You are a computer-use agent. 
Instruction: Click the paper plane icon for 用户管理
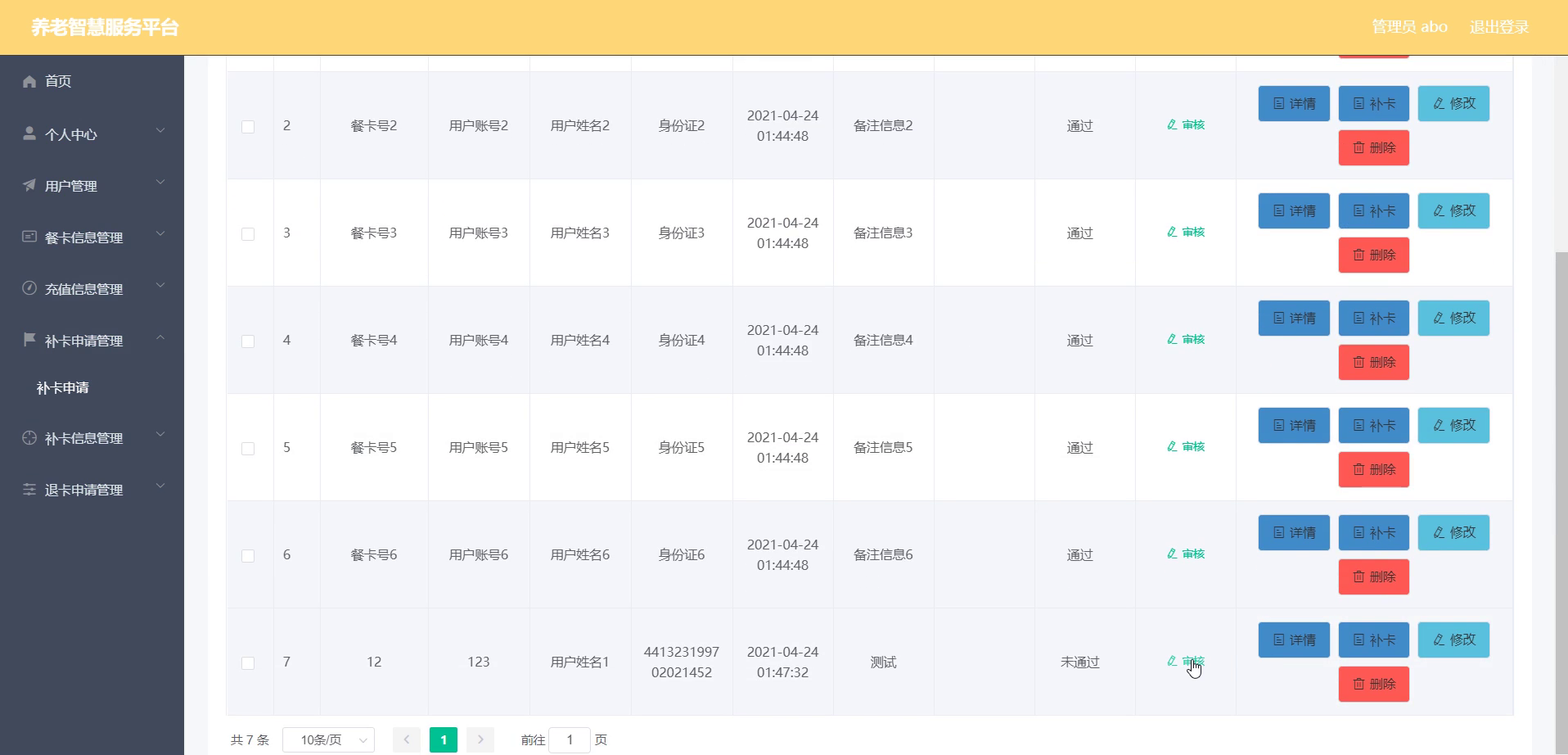pyautogui.click(x=29, y=184)
